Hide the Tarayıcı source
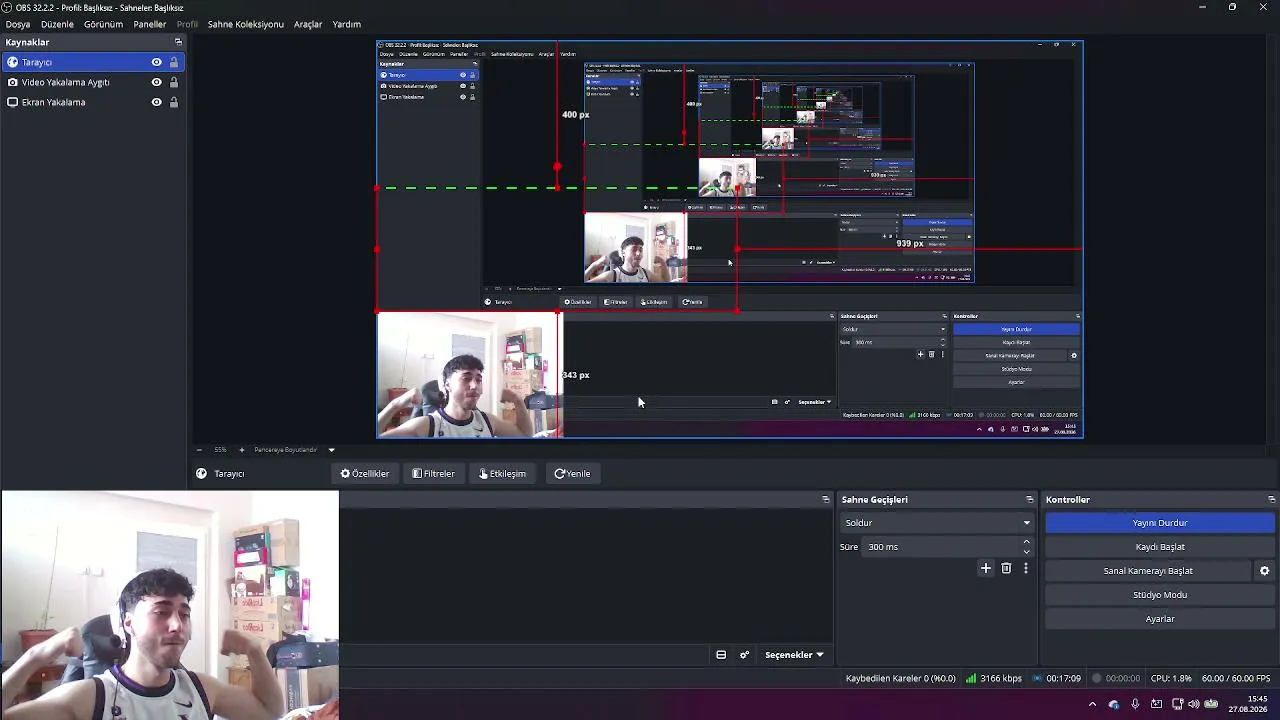The image size is (1280, 720). 156,62
